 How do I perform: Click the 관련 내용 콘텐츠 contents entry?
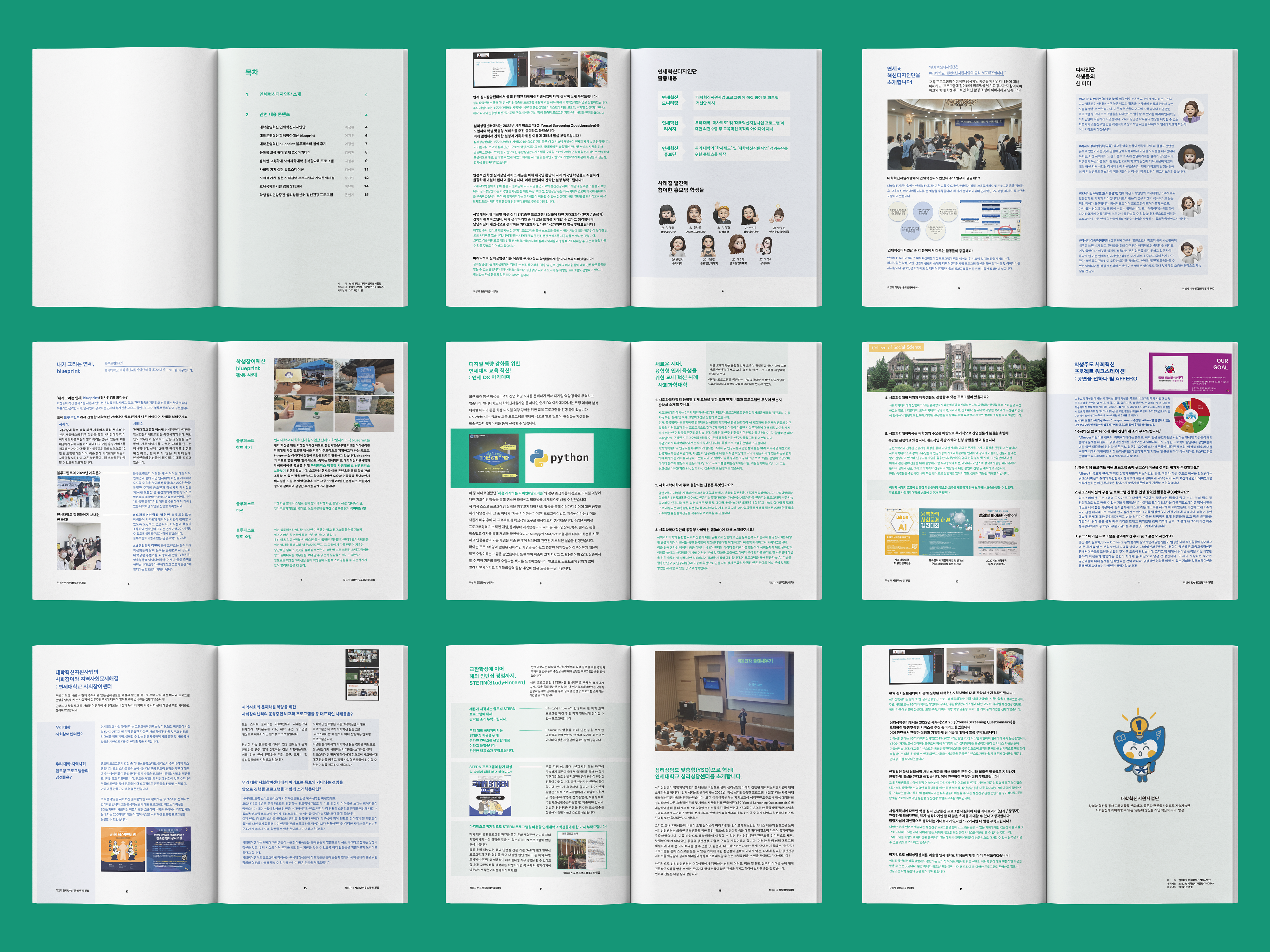click(275, 115)
